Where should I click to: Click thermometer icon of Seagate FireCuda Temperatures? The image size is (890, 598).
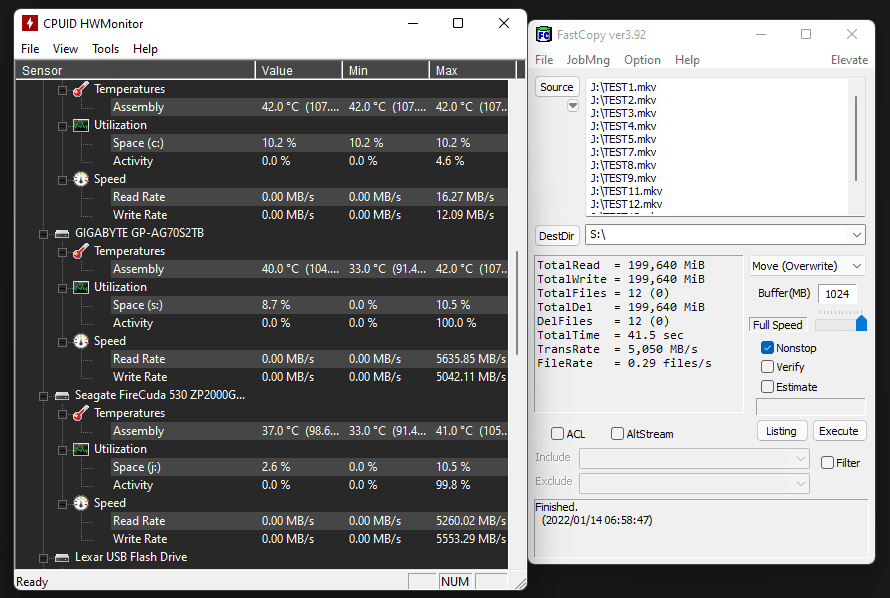point(81,413)
